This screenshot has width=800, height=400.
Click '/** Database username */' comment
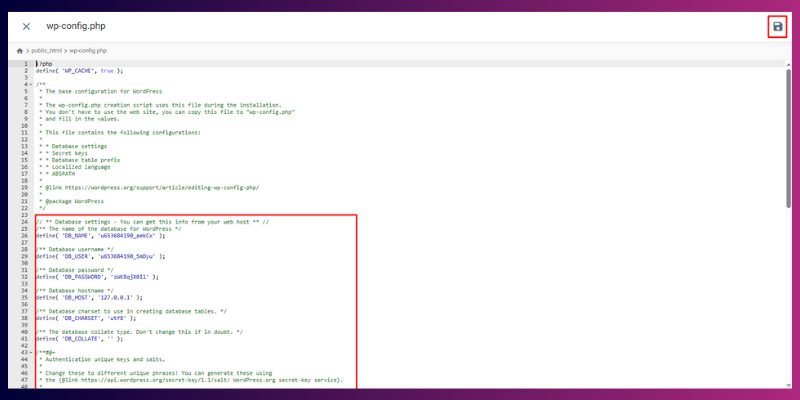(x=74, y=249)
